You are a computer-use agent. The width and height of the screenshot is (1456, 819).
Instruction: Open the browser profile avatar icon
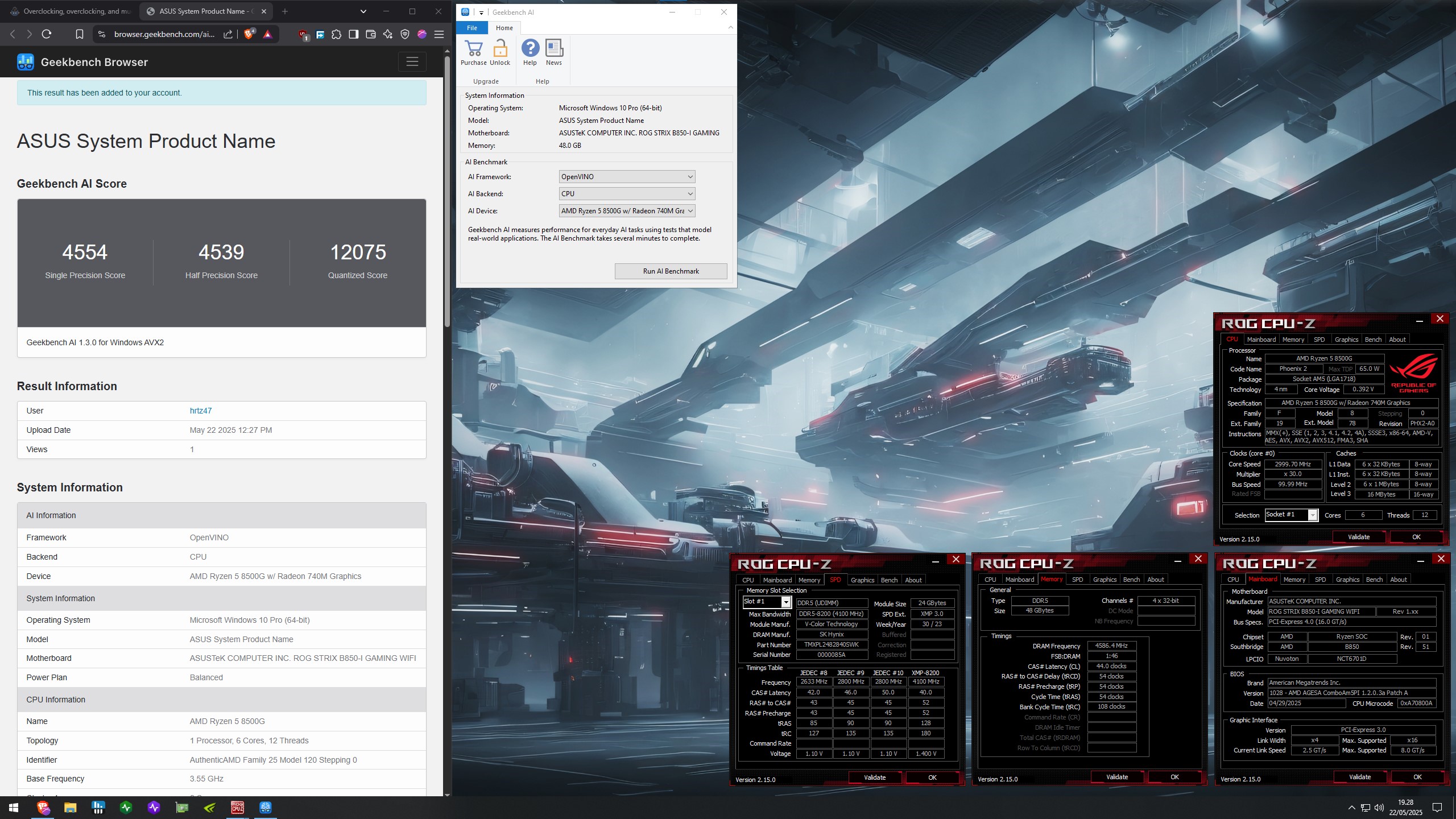tap(422, 34)
